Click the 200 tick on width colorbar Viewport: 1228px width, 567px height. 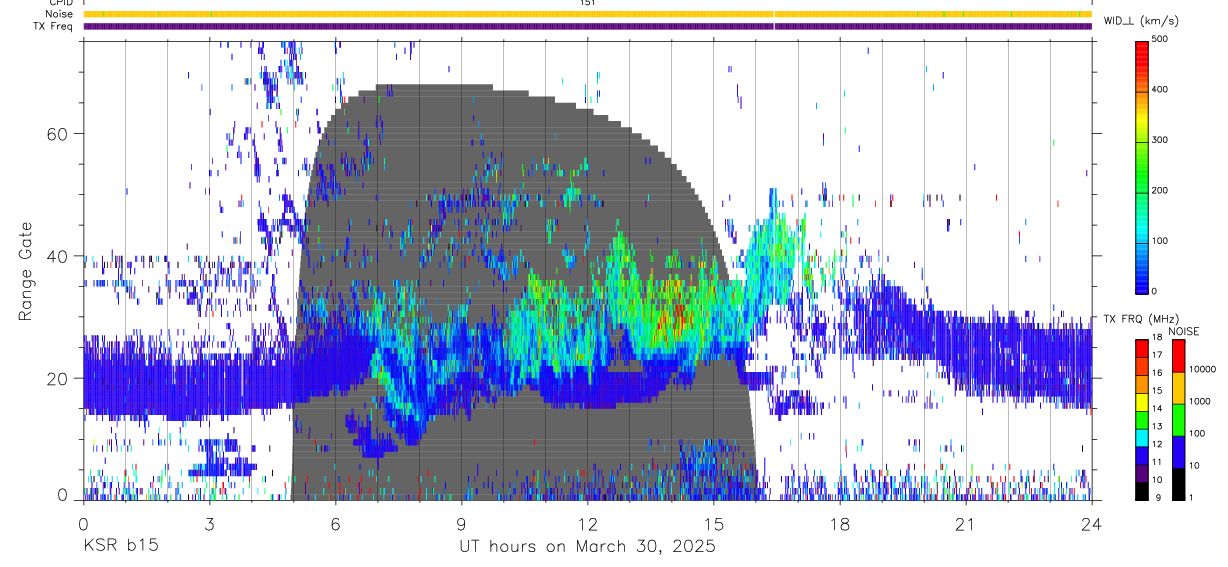pyautogui.click(x=1160, y=190)
